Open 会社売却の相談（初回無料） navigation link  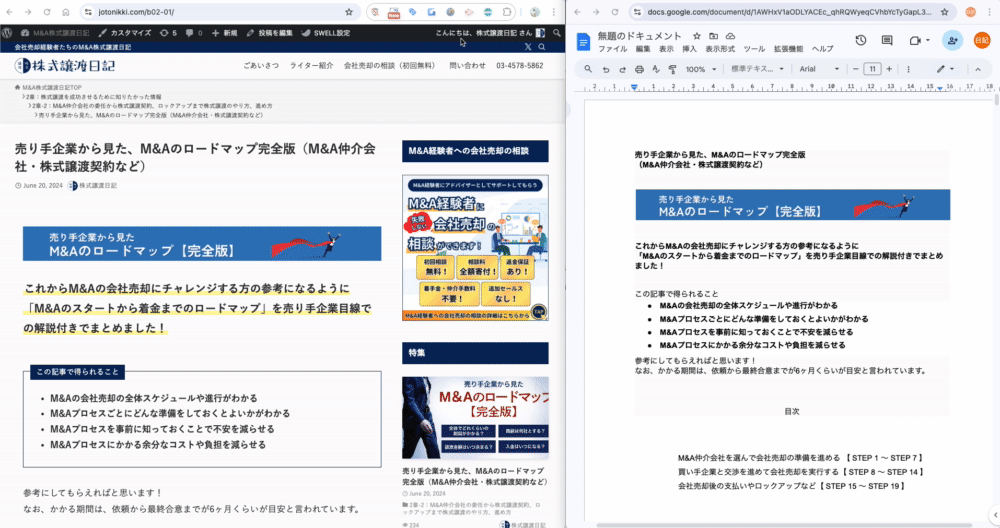pos(390,65)
